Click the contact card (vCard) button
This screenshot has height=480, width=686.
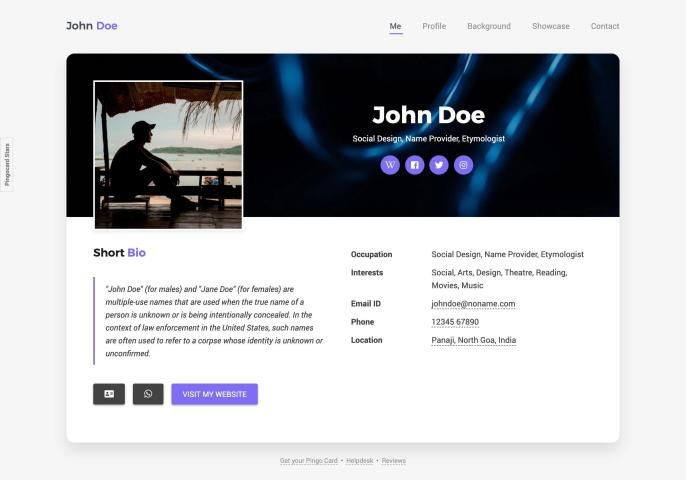109,394
